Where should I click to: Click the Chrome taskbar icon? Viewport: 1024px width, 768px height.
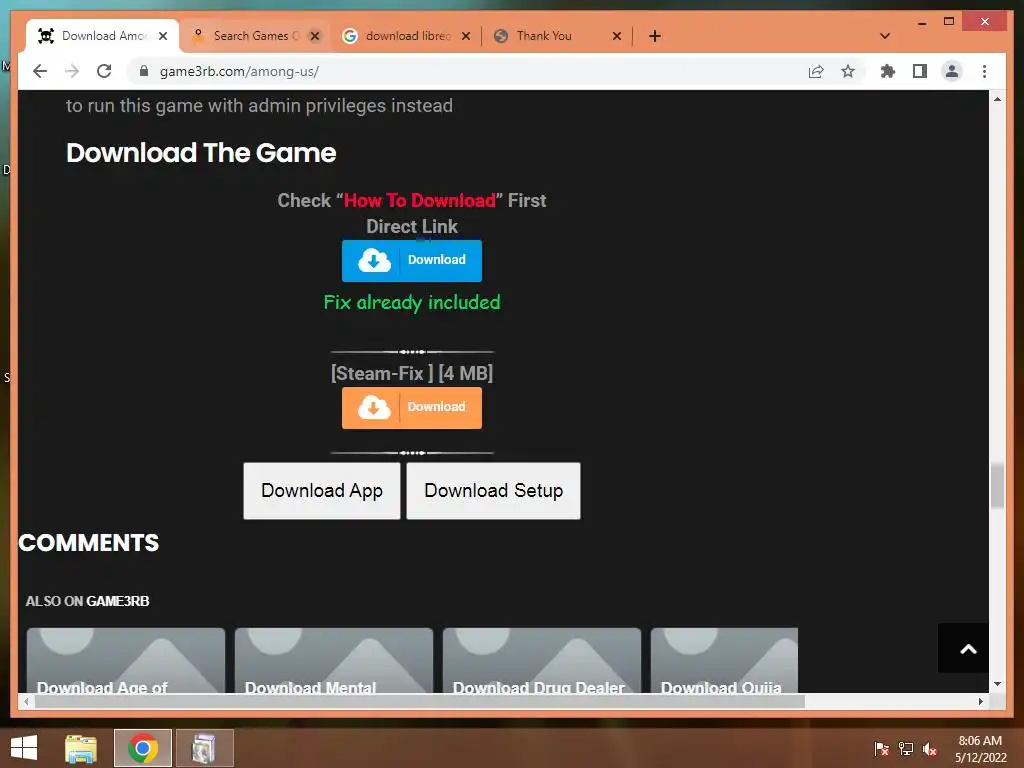coord(142,748)
